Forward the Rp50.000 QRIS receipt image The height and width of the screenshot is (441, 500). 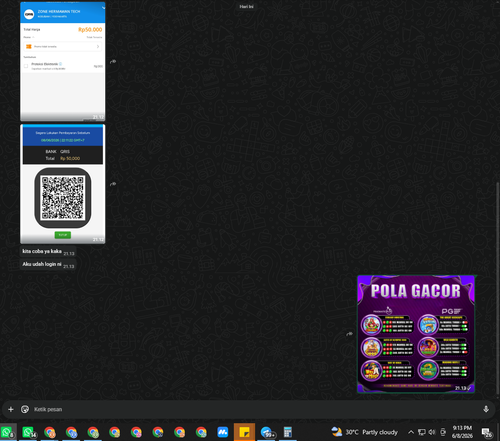(x=113, y=61)
